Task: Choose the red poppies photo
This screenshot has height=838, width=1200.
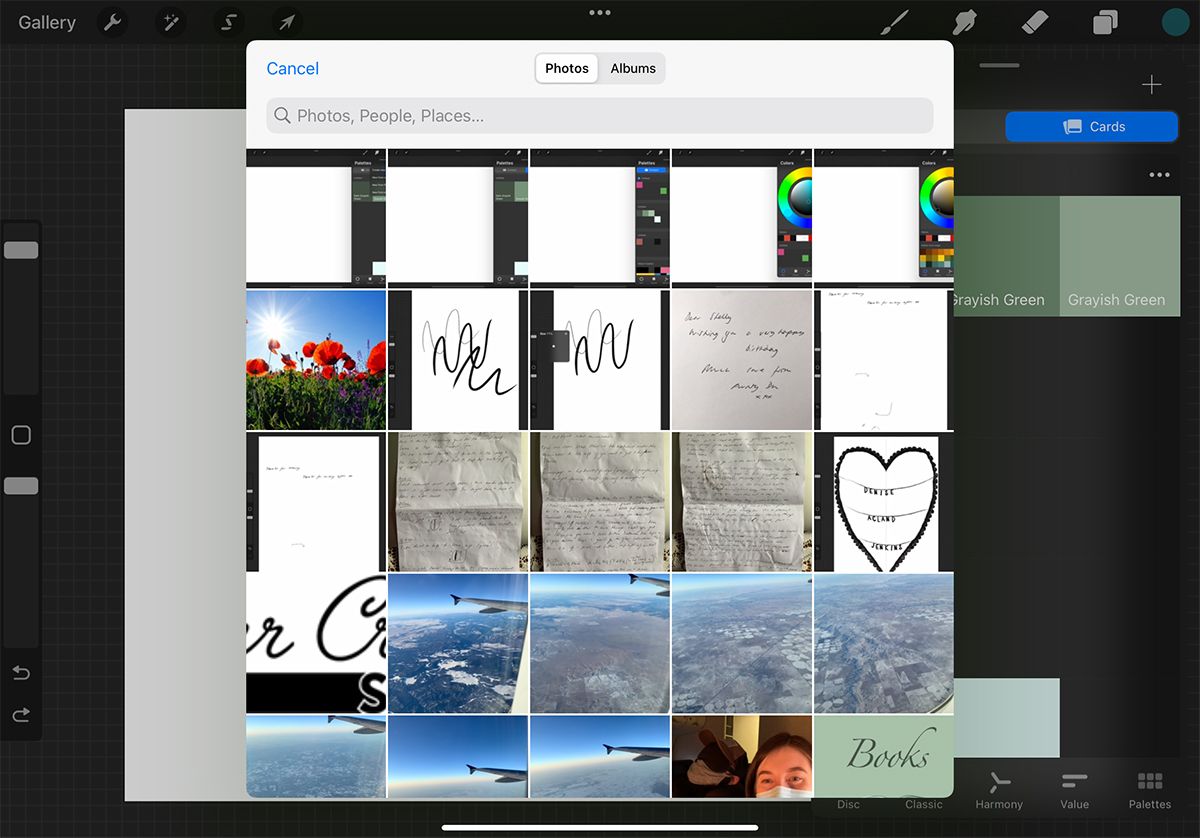Action: [316, 360]
